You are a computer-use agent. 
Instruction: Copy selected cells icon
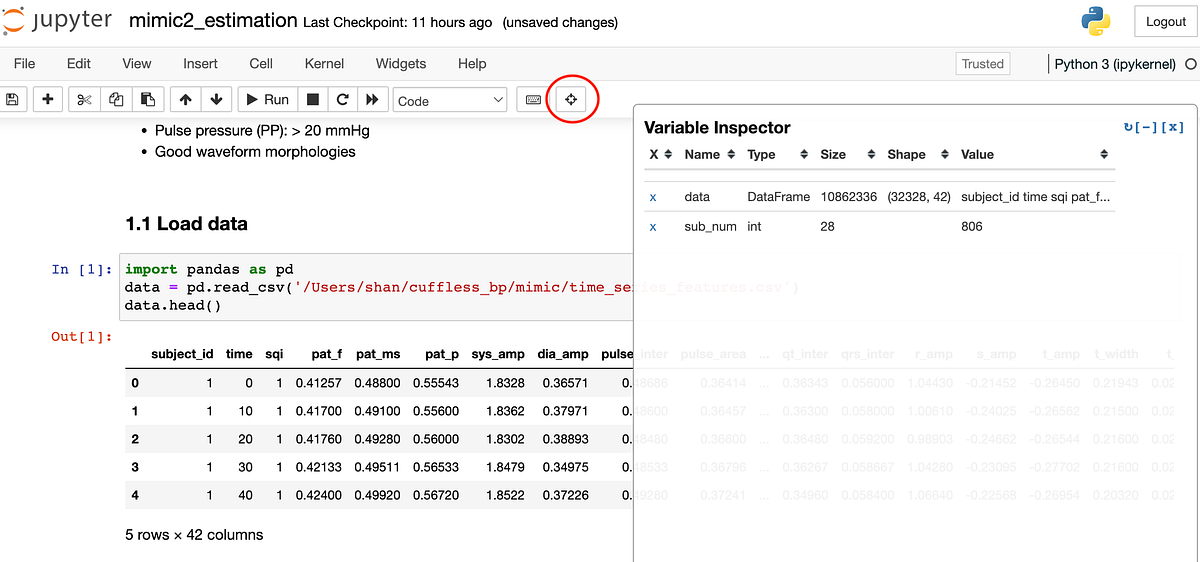116,100
